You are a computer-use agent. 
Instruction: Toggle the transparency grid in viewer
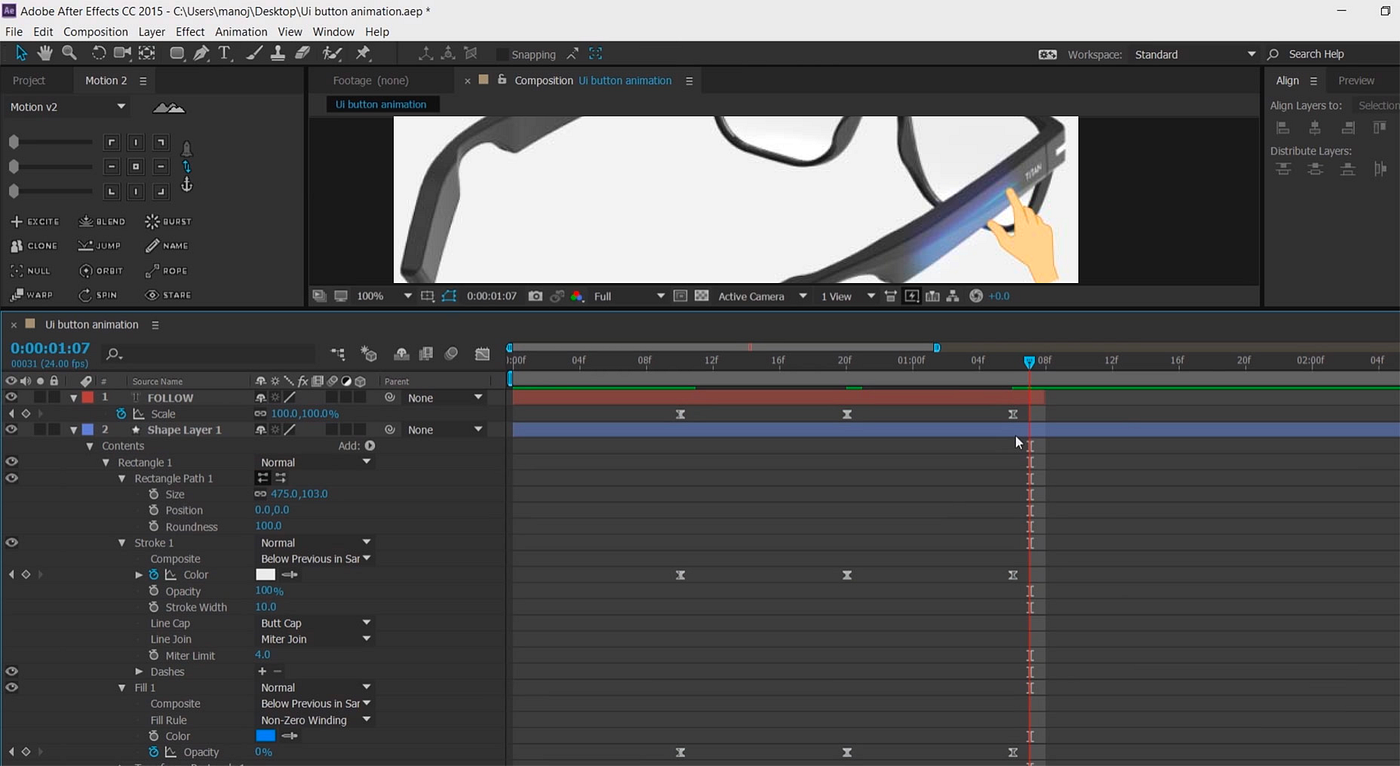point(701,296)
